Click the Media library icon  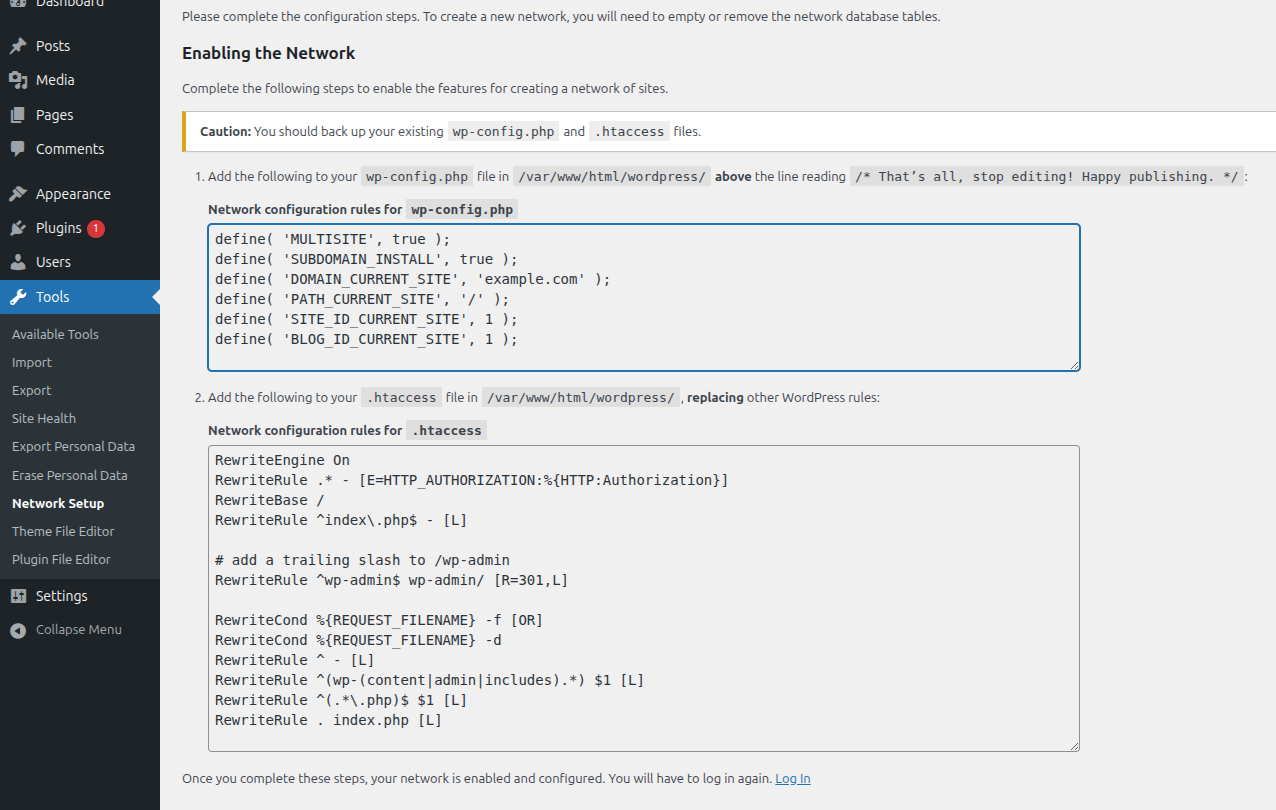pyautogui.click(x=18, y=80)
